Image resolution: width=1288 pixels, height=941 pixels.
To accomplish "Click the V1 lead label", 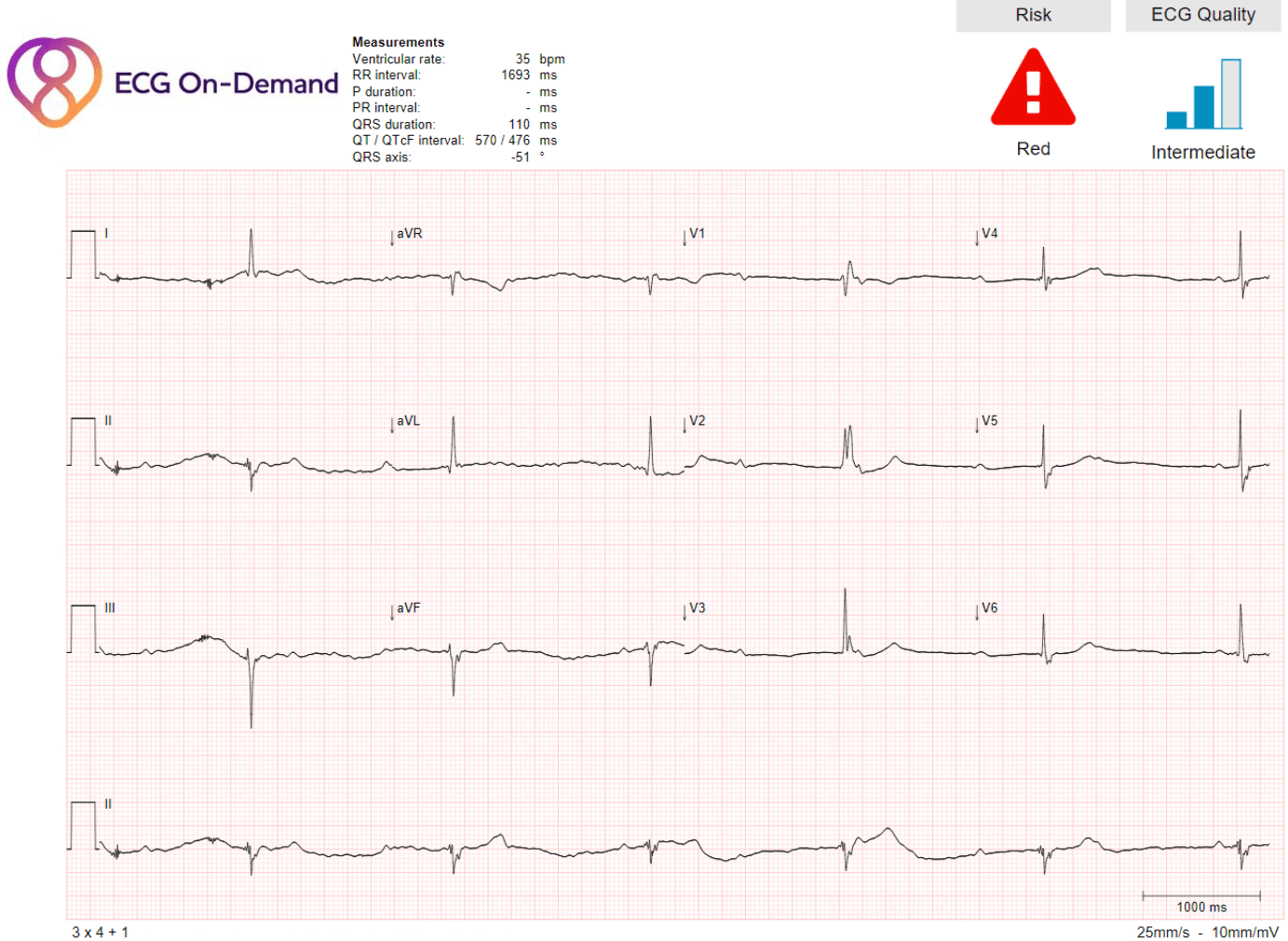I will [697, 233].
